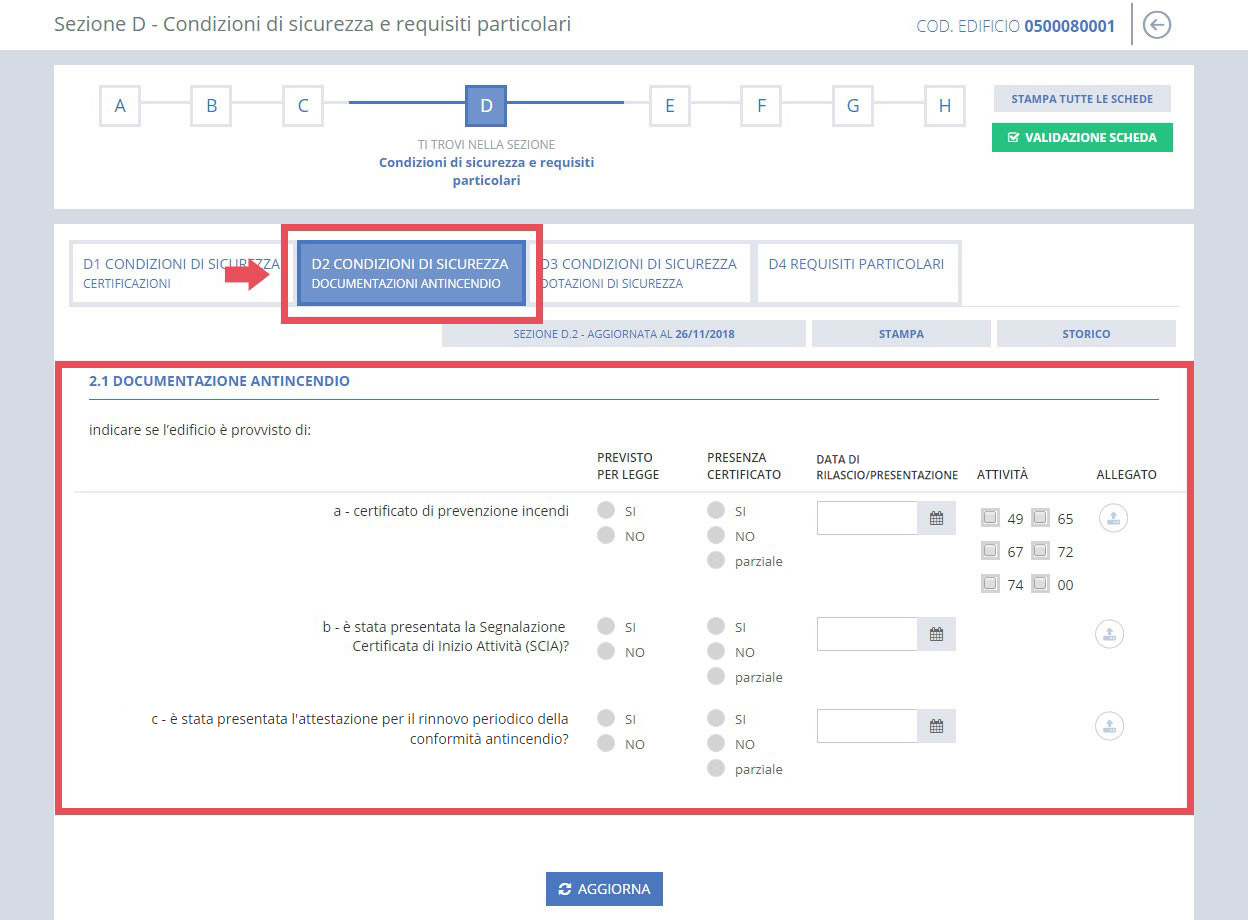
Task: Check activity 00 in the ATTIVITÀ list
Action: (1040, 584)
